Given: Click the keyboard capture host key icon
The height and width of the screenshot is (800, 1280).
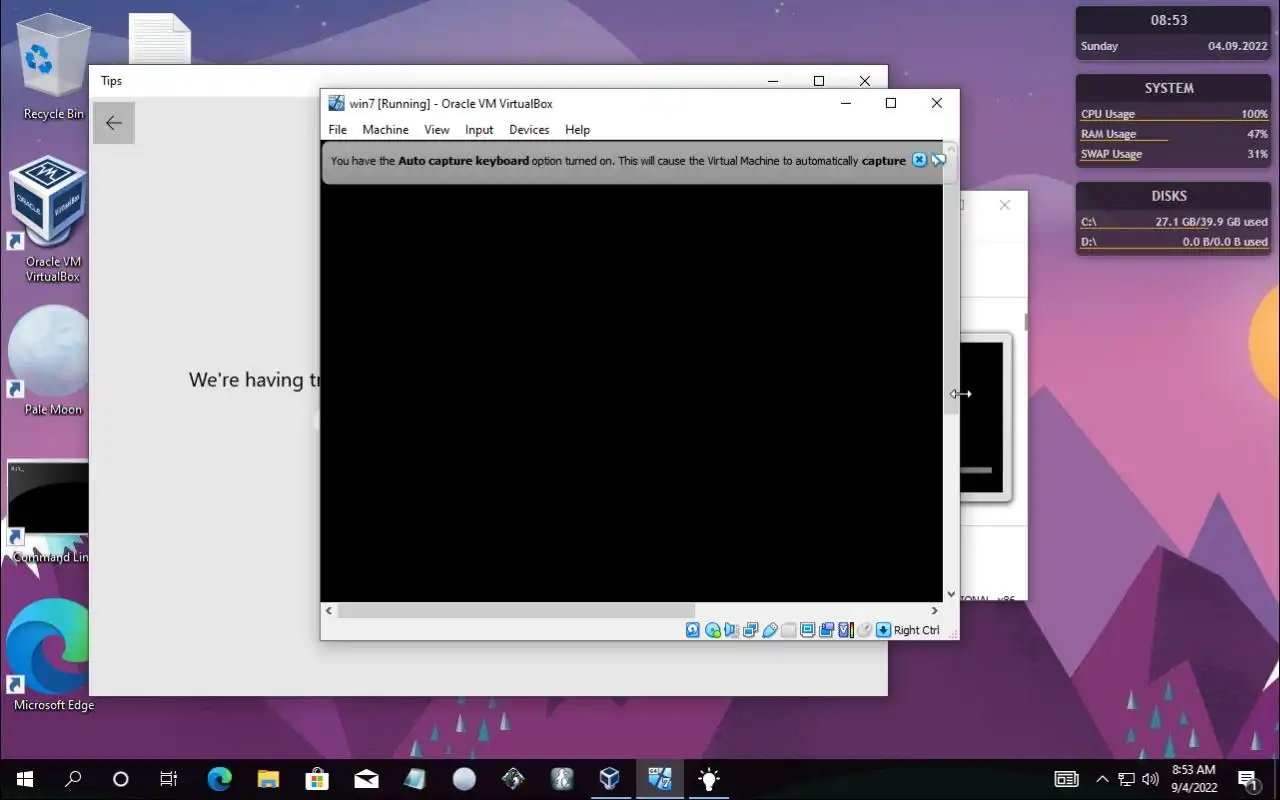Looking at the screenshot, I should coord(883,630).
